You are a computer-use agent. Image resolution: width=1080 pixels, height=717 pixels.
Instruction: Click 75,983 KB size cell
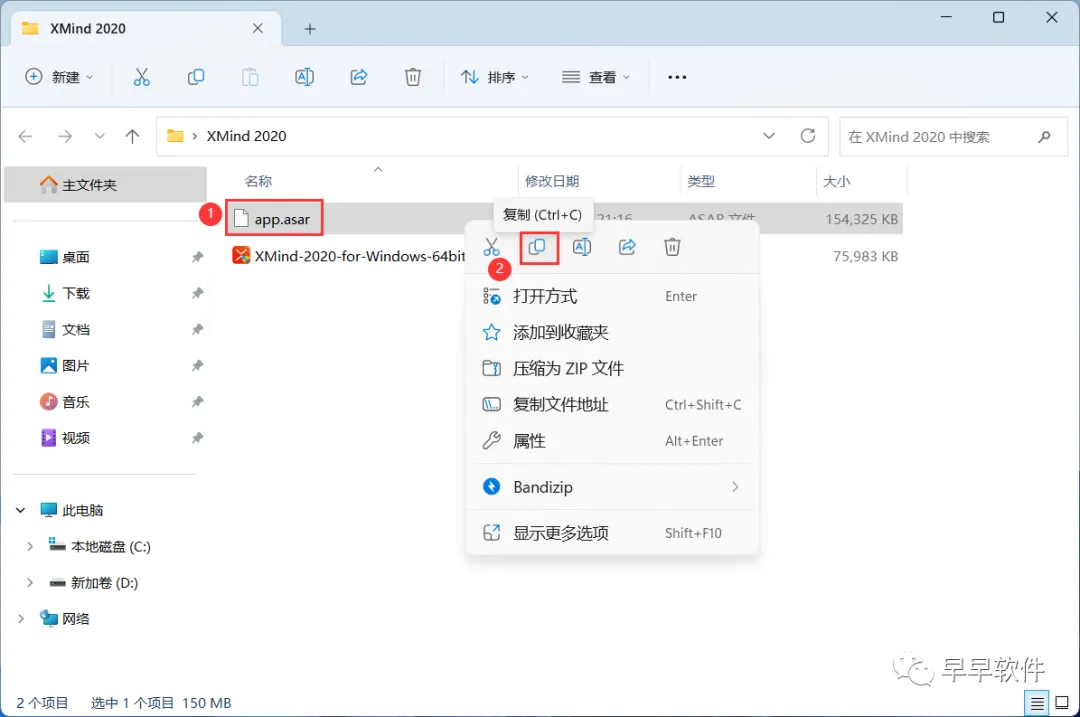click(x=865, y=256)
